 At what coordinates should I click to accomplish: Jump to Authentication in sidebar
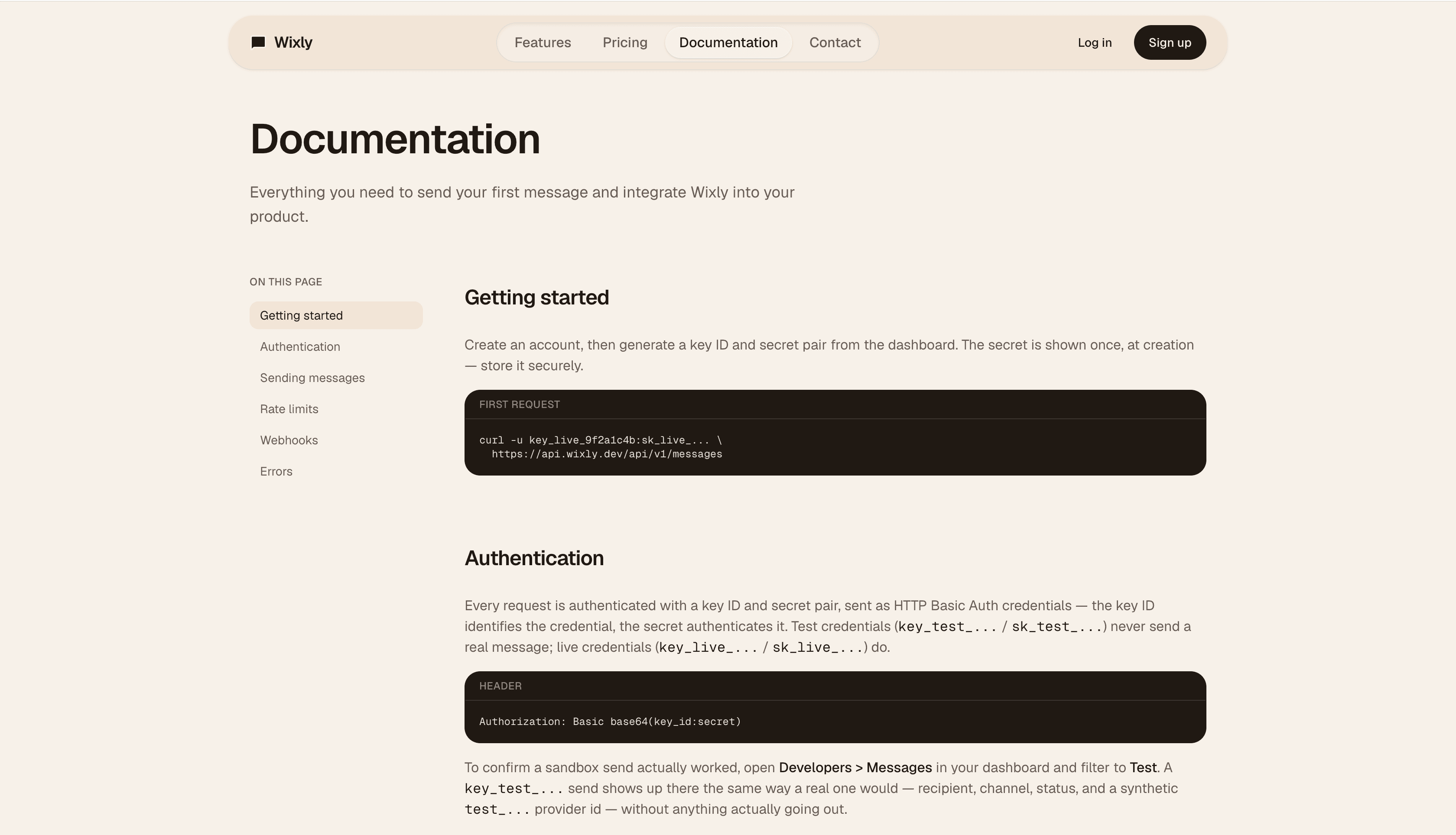click(335, 346)
